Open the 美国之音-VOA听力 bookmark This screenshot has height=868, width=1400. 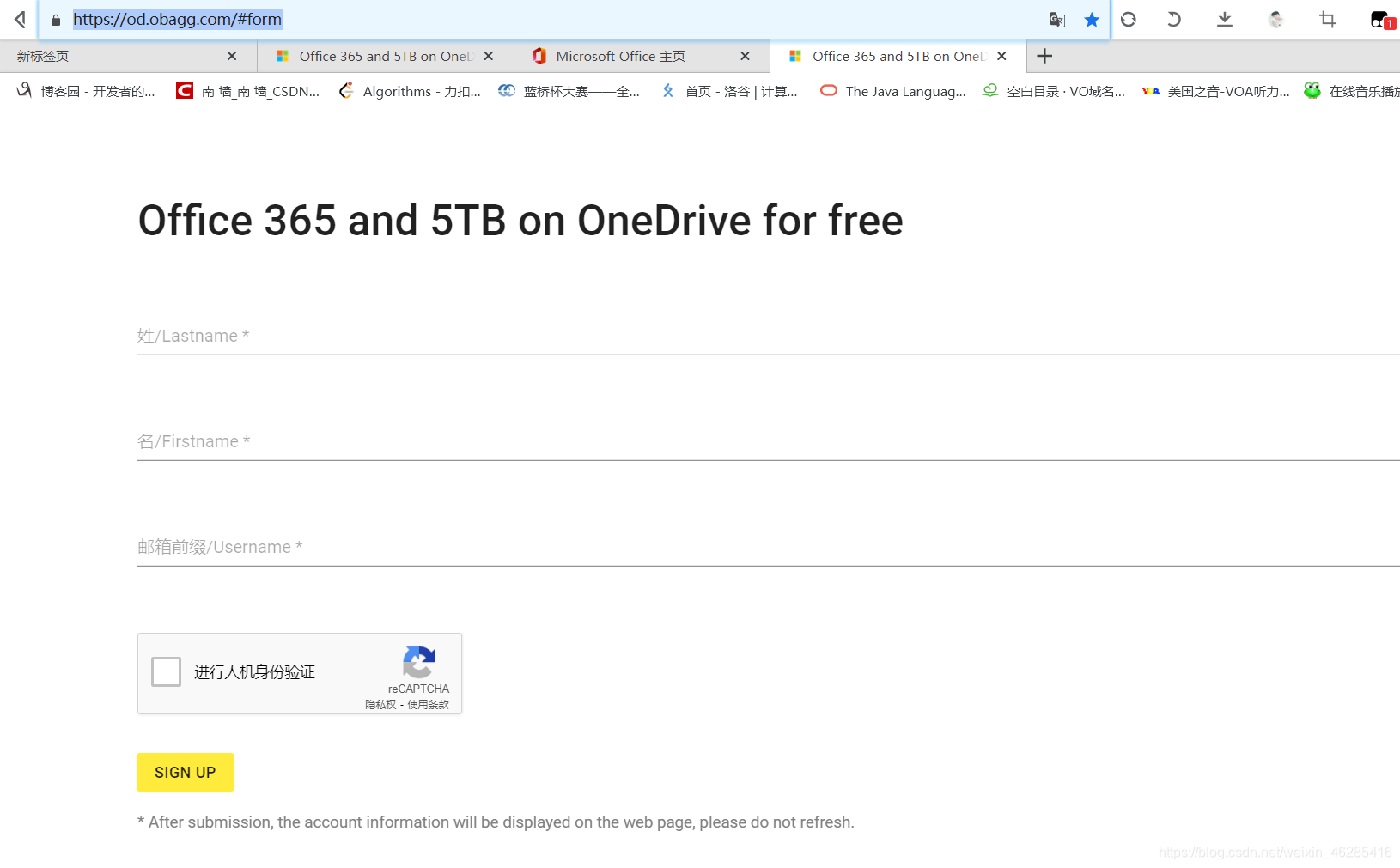point(1216,91)
